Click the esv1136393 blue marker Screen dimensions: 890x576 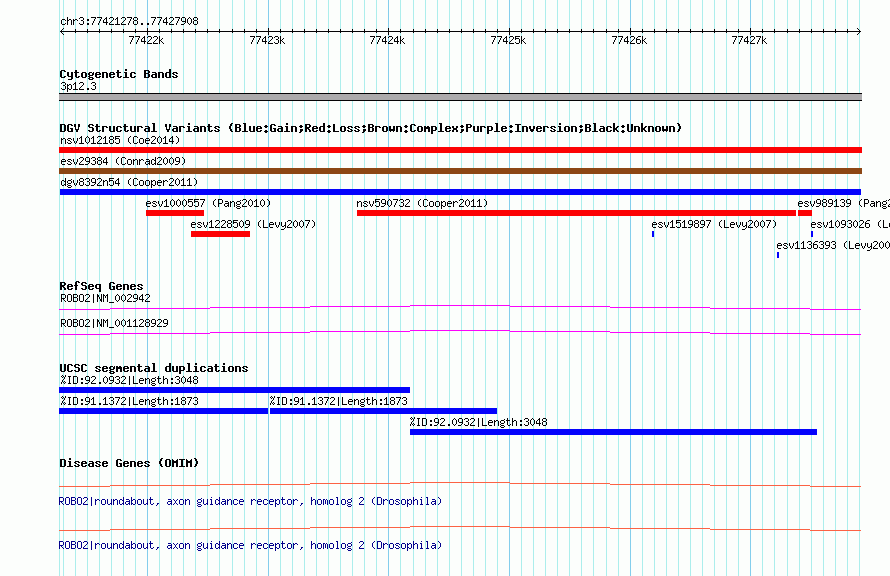click(x=778, y=255)
